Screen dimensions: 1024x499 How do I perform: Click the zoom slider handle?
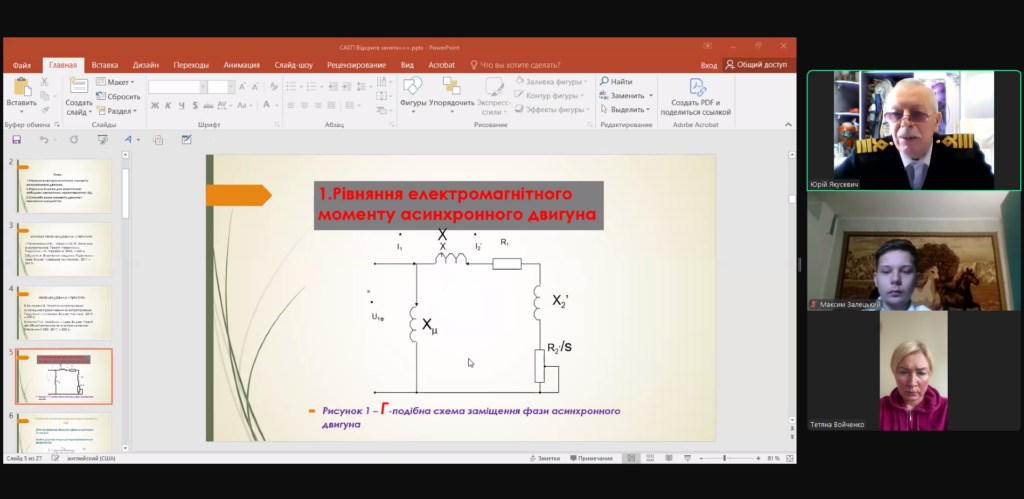724,459
